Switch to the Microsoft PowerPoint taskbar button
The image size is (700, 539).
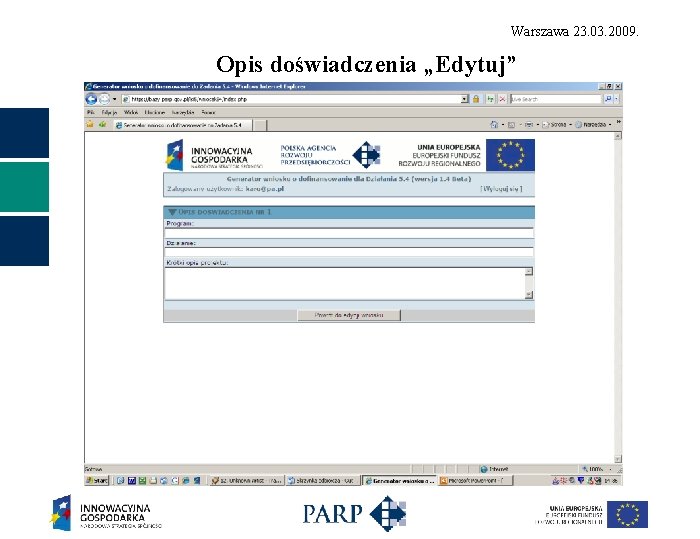(475, 481)
